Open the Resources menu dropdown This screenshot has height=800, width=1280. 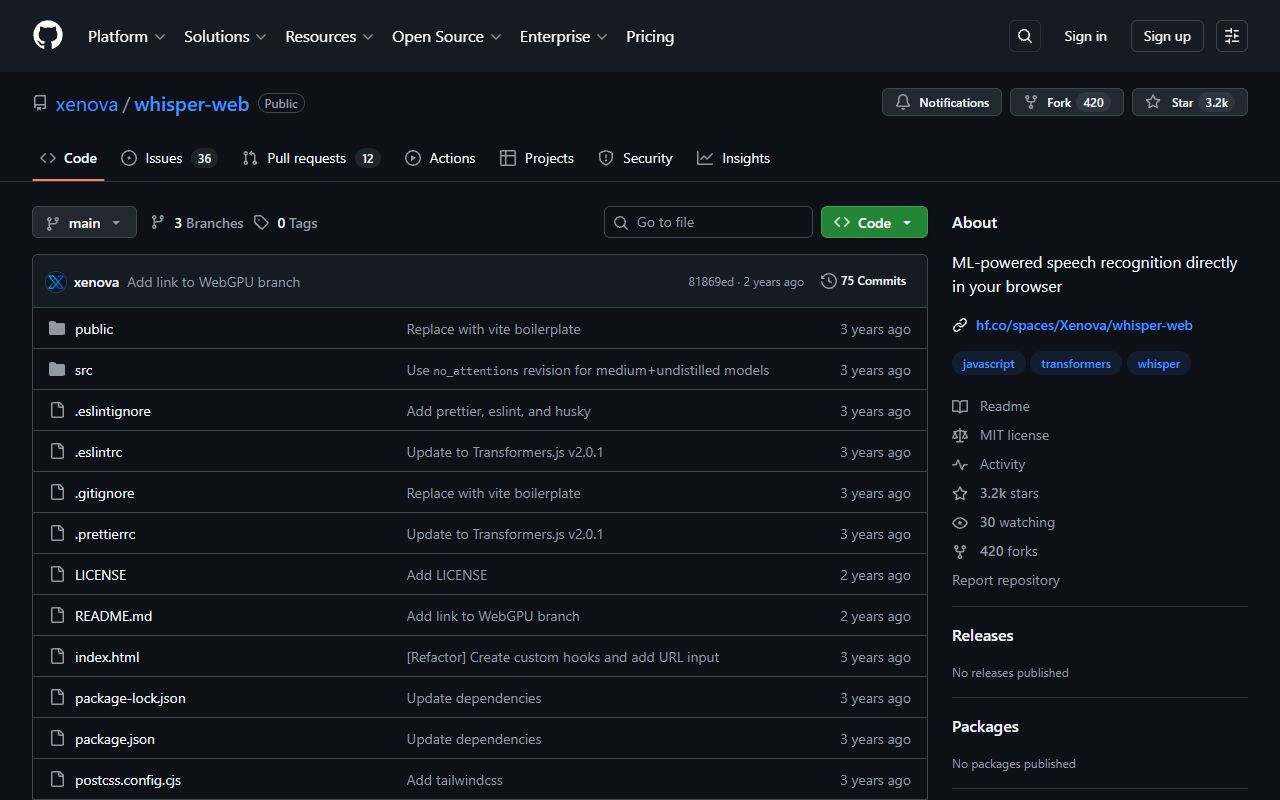[329, 36]
